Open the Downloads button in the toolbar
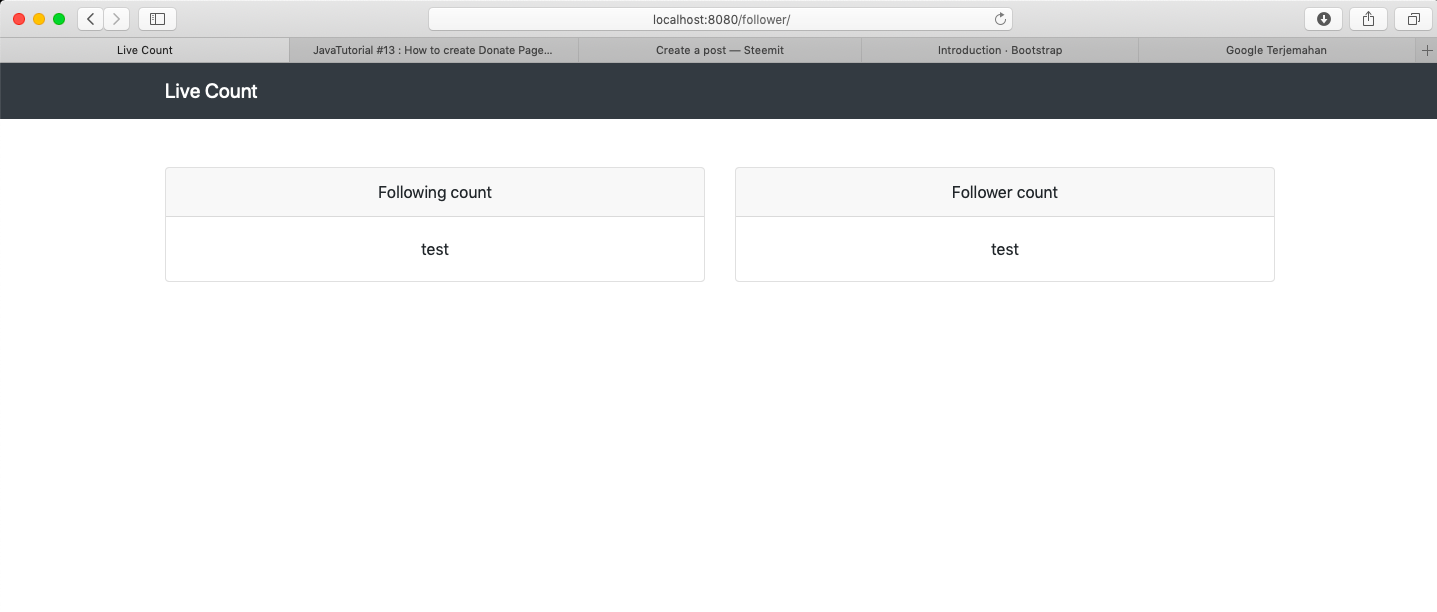 coord(1324,19)
